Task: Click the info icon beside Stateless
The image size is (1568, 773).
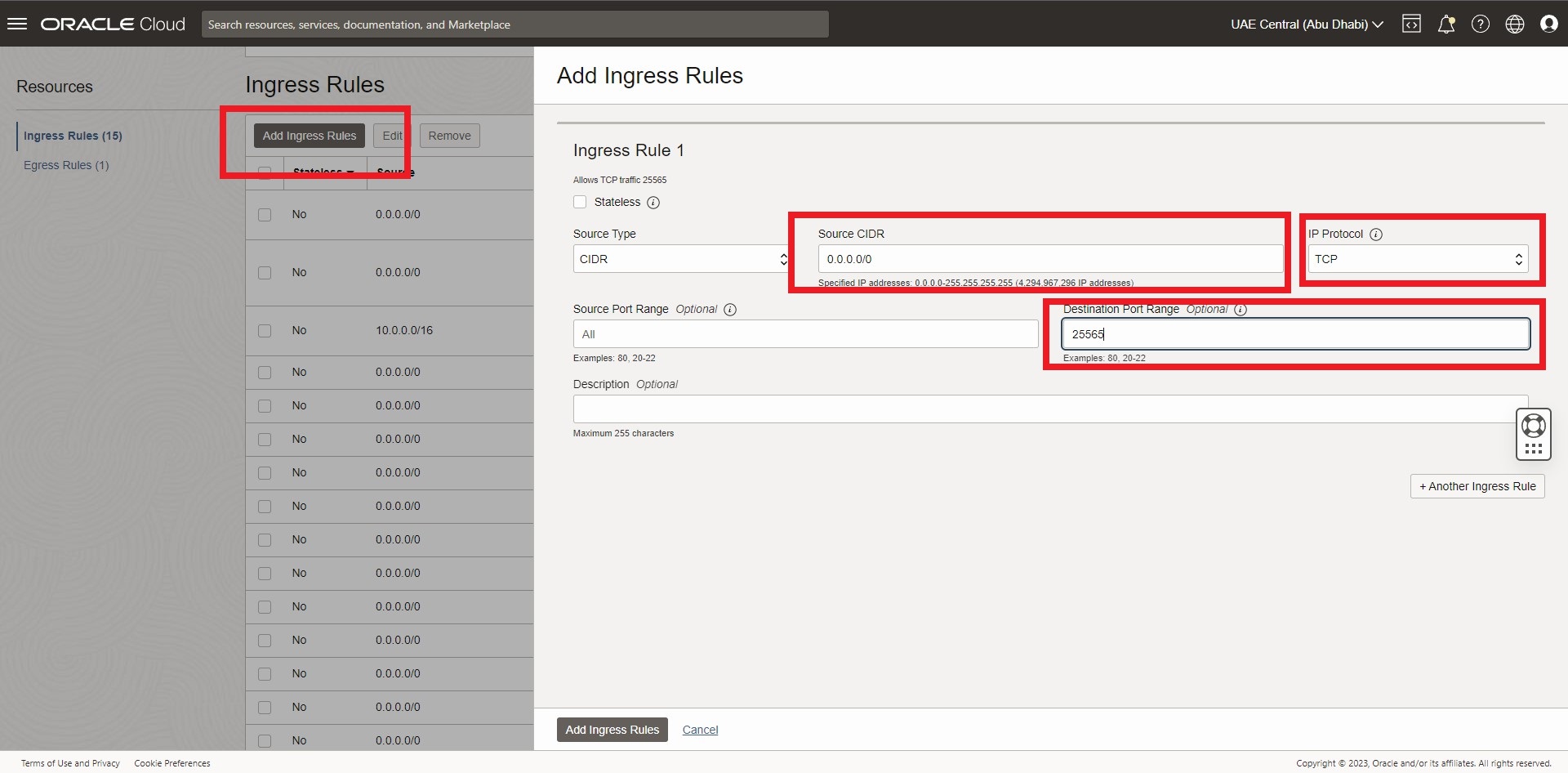Action: (653, 203)
